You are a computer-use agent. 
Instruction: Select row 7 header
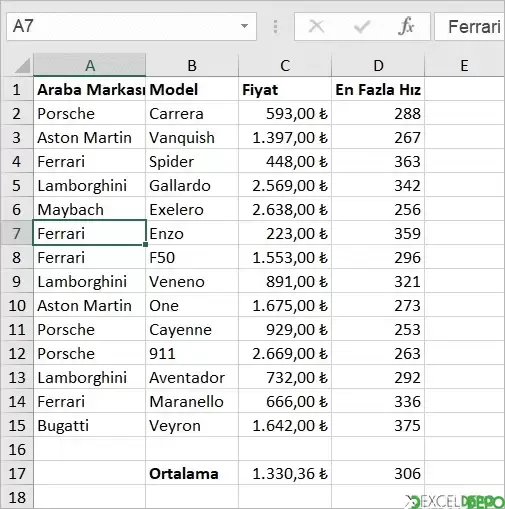tap(17, 233)
